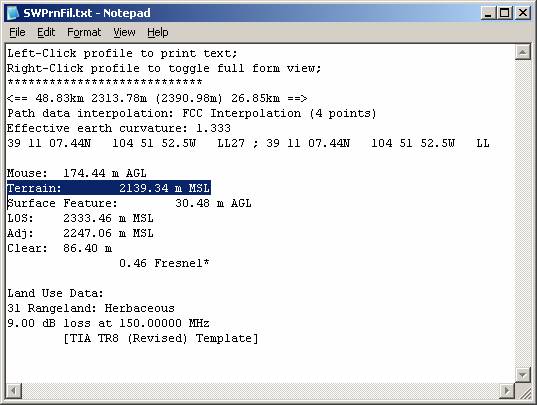Place cursor in Surface Feature line
The height and width of the screenshot is (405, 537).
tap(129, 203)
